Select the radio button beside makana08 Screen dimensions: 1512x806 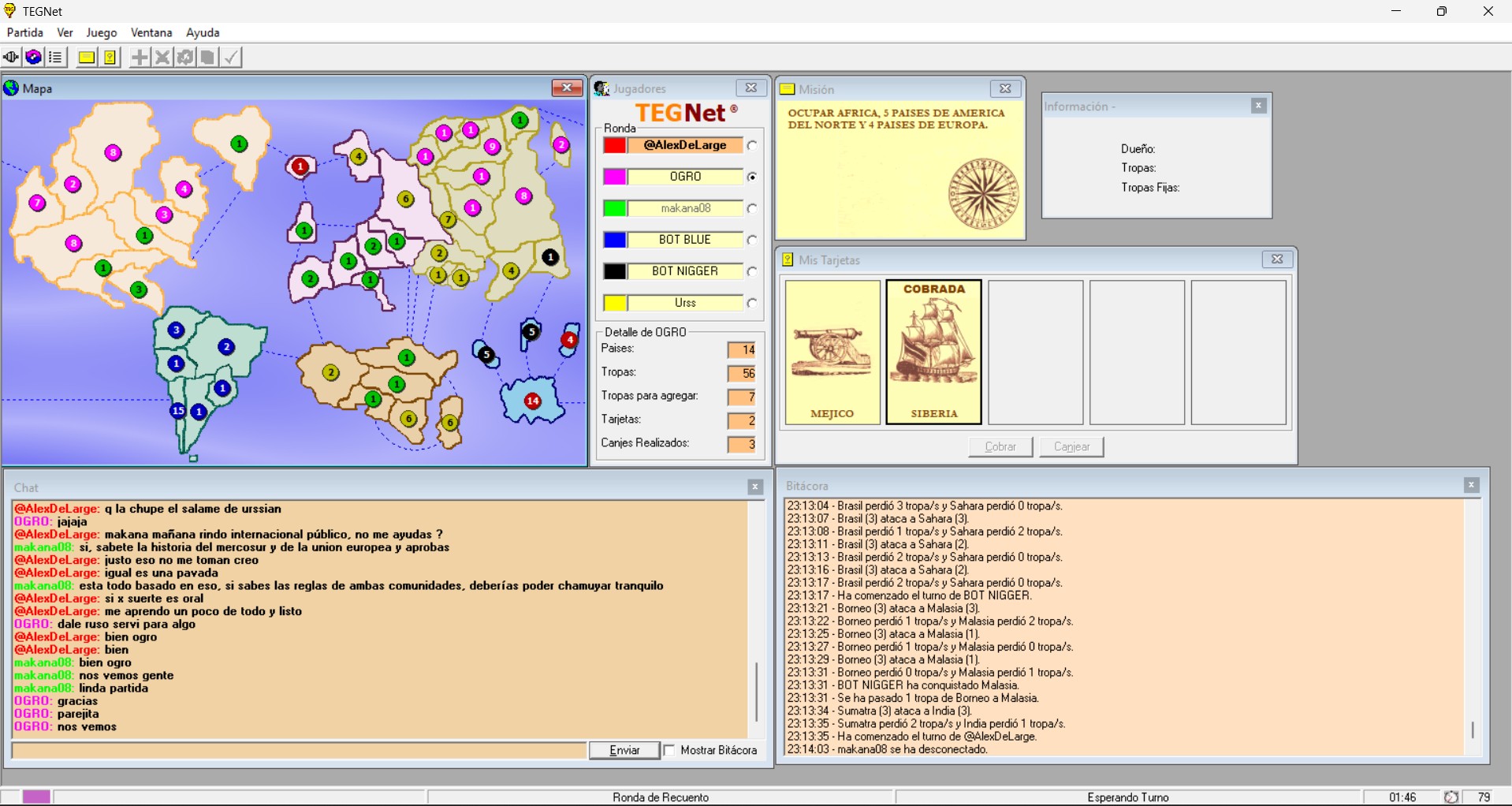point(752,209)
